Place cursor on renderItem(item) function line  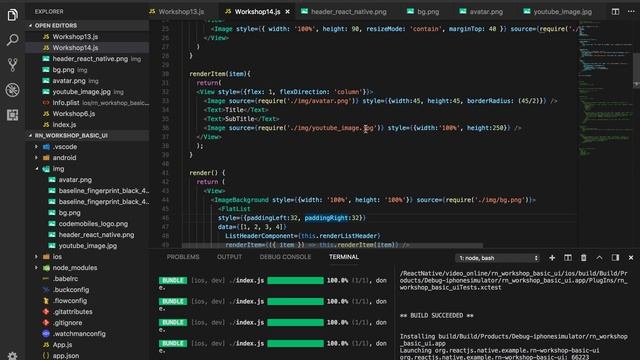[x=220, y=74]
